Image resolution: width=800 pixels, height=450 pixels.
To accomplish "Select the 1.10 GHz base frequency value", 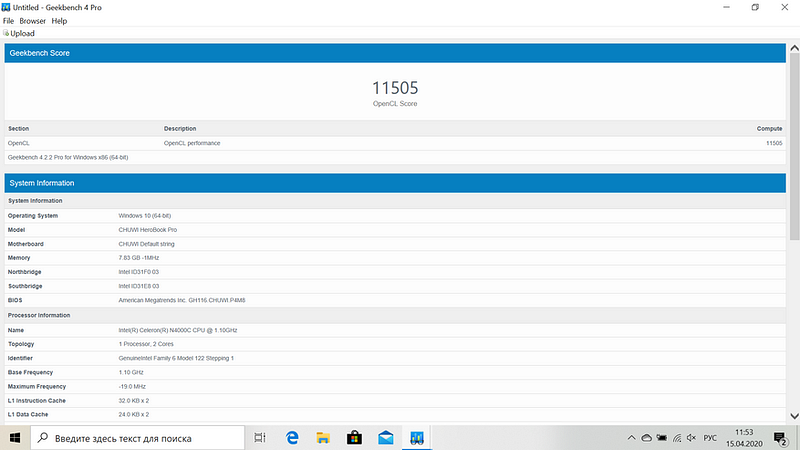I will pyautogui.click(x=131, y=372).
